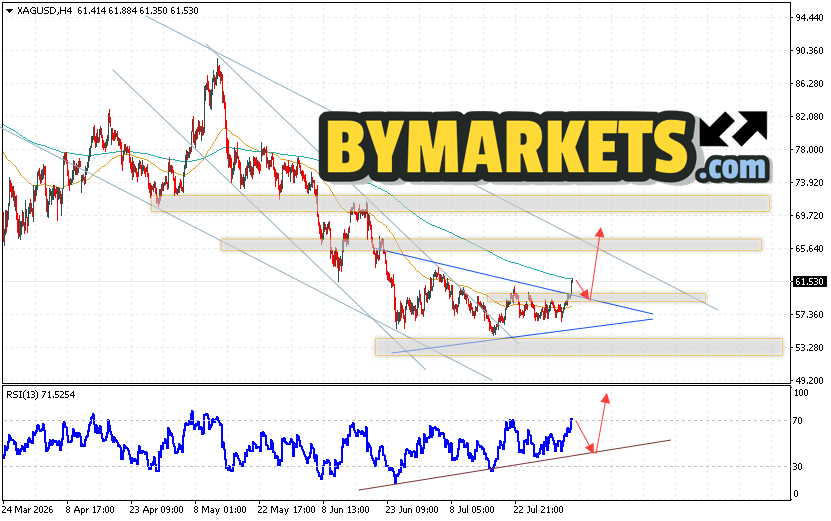Click price axis label 78.000

[x=809, y=149]
